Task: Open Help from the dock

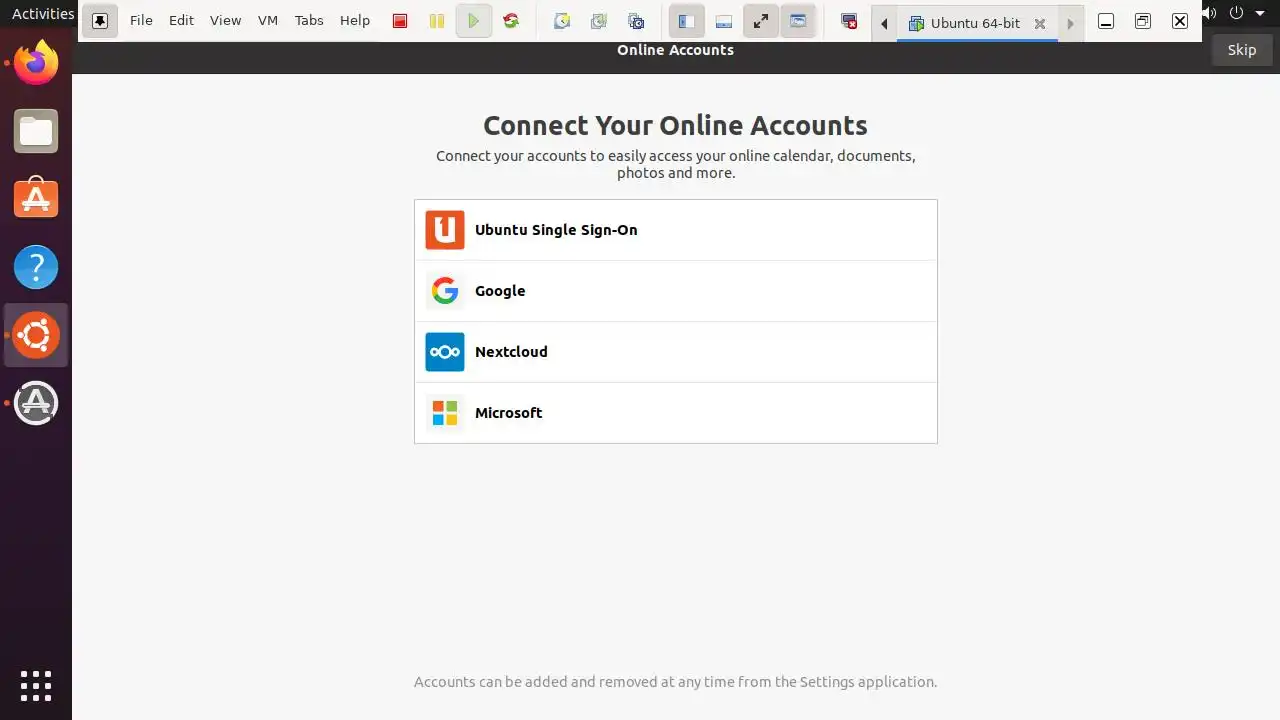Action: (36, 267)
